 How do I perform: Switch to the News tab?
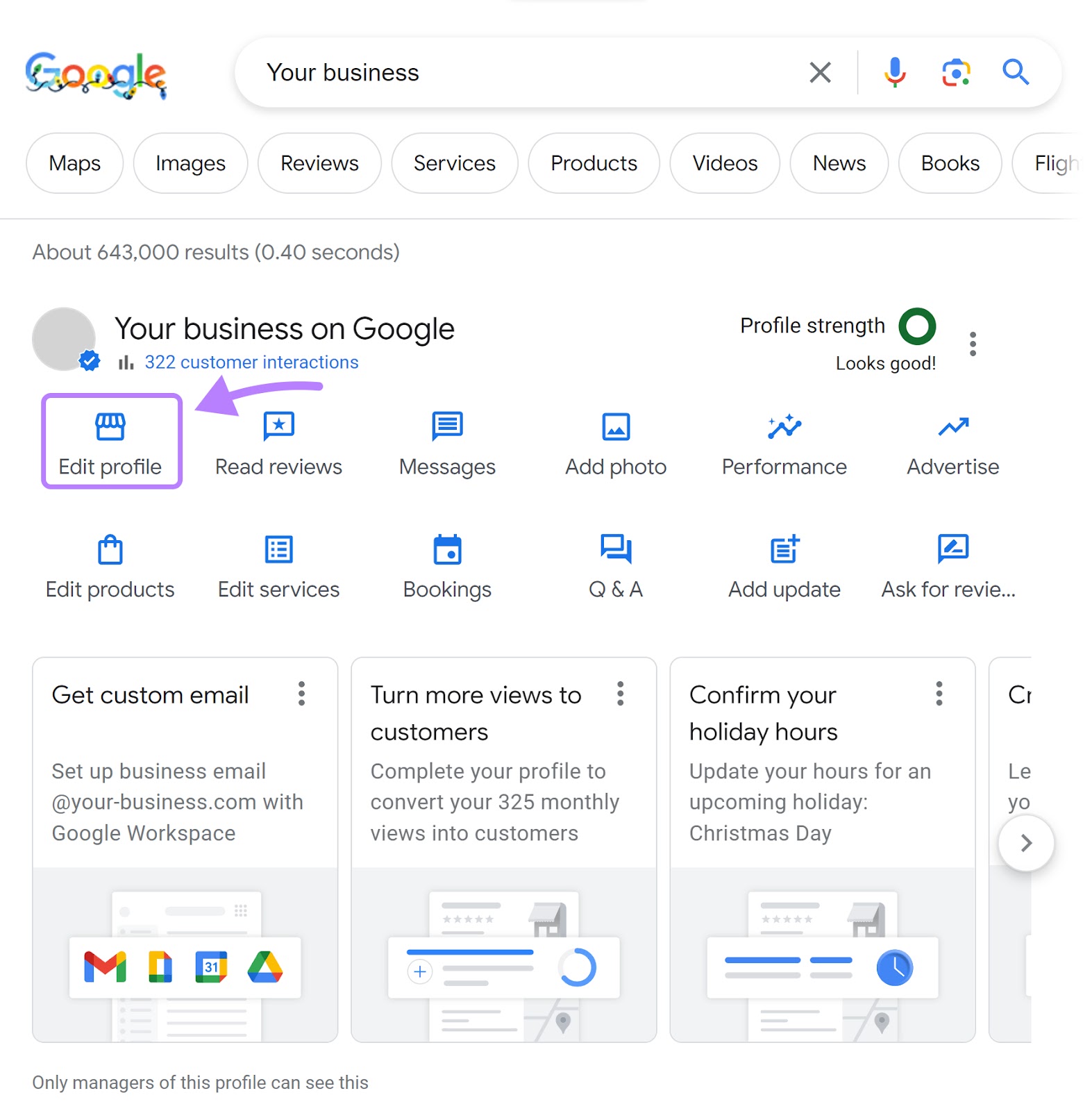click(839, 163)
